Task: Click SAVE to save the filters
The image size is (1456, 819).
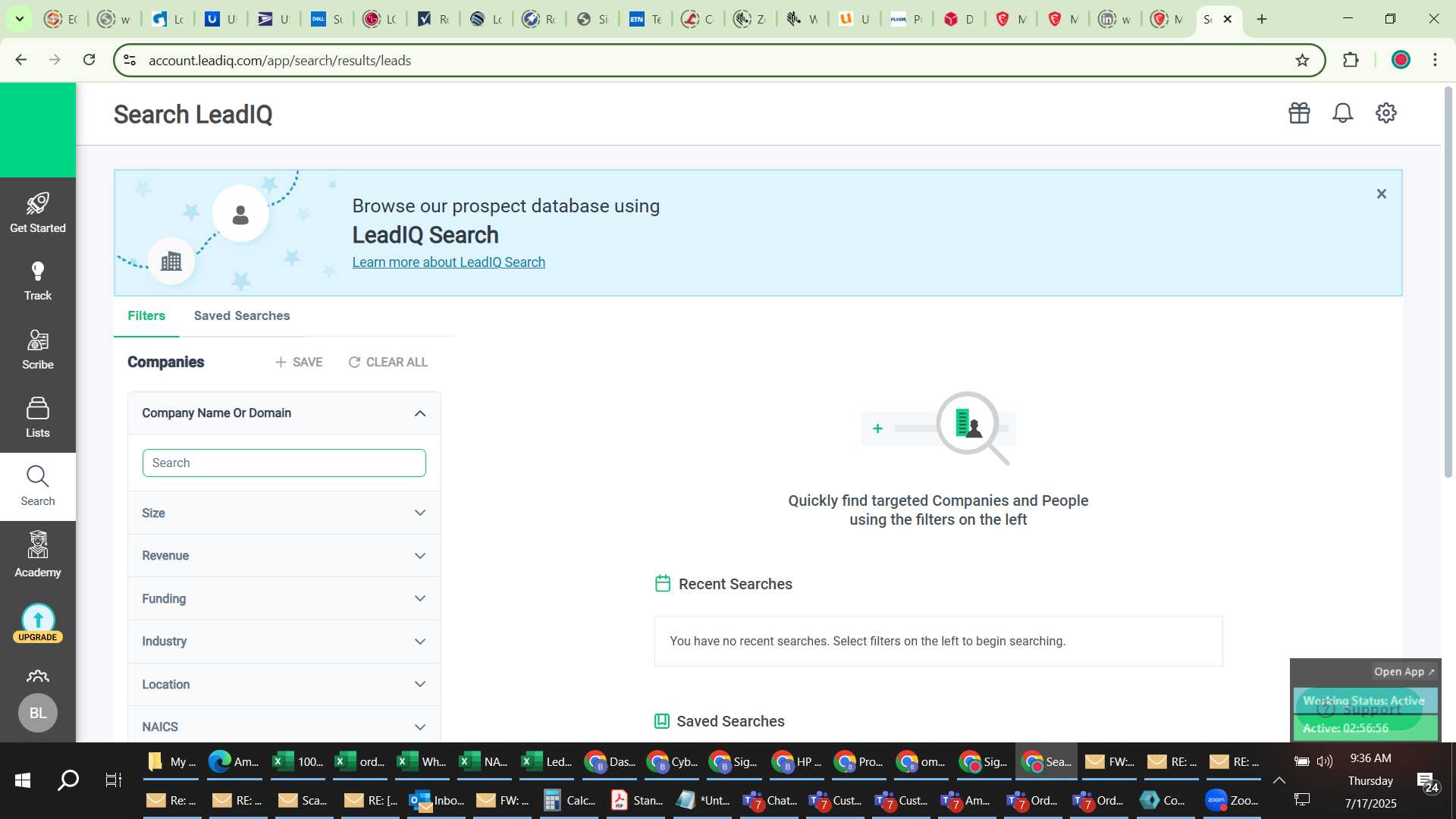Action: pyautogui.click(x=299, y=362)
